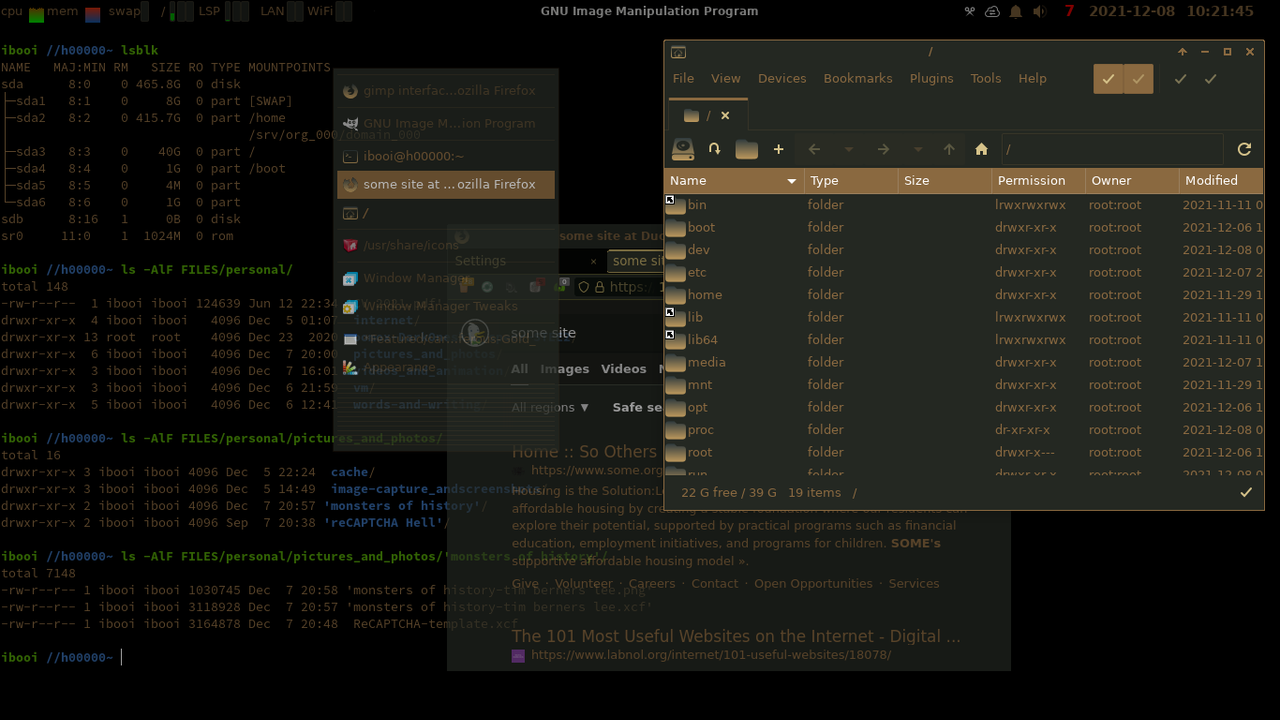The width and height of the screenshot is (1280, 720).
Task: Open the Tools menu
Action: click(986, 78)
